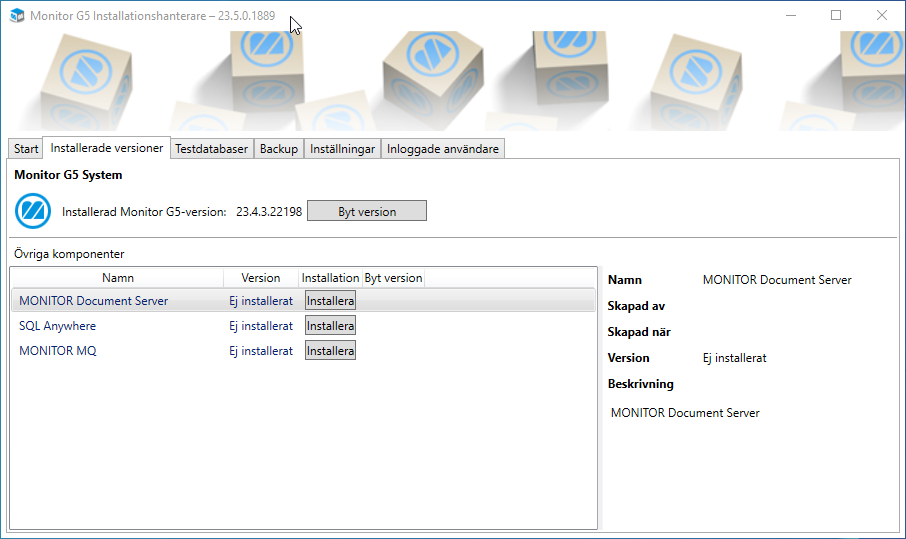Click 'Ej installerat' in the MONITOR MQ row

(261, 351)
